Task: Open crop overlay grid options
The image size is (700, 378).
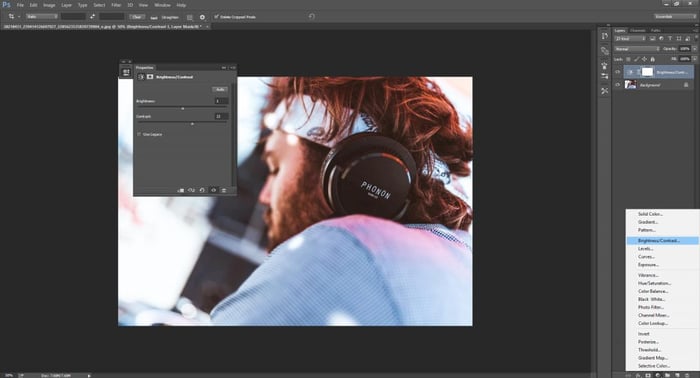Action: coord(190,17)
